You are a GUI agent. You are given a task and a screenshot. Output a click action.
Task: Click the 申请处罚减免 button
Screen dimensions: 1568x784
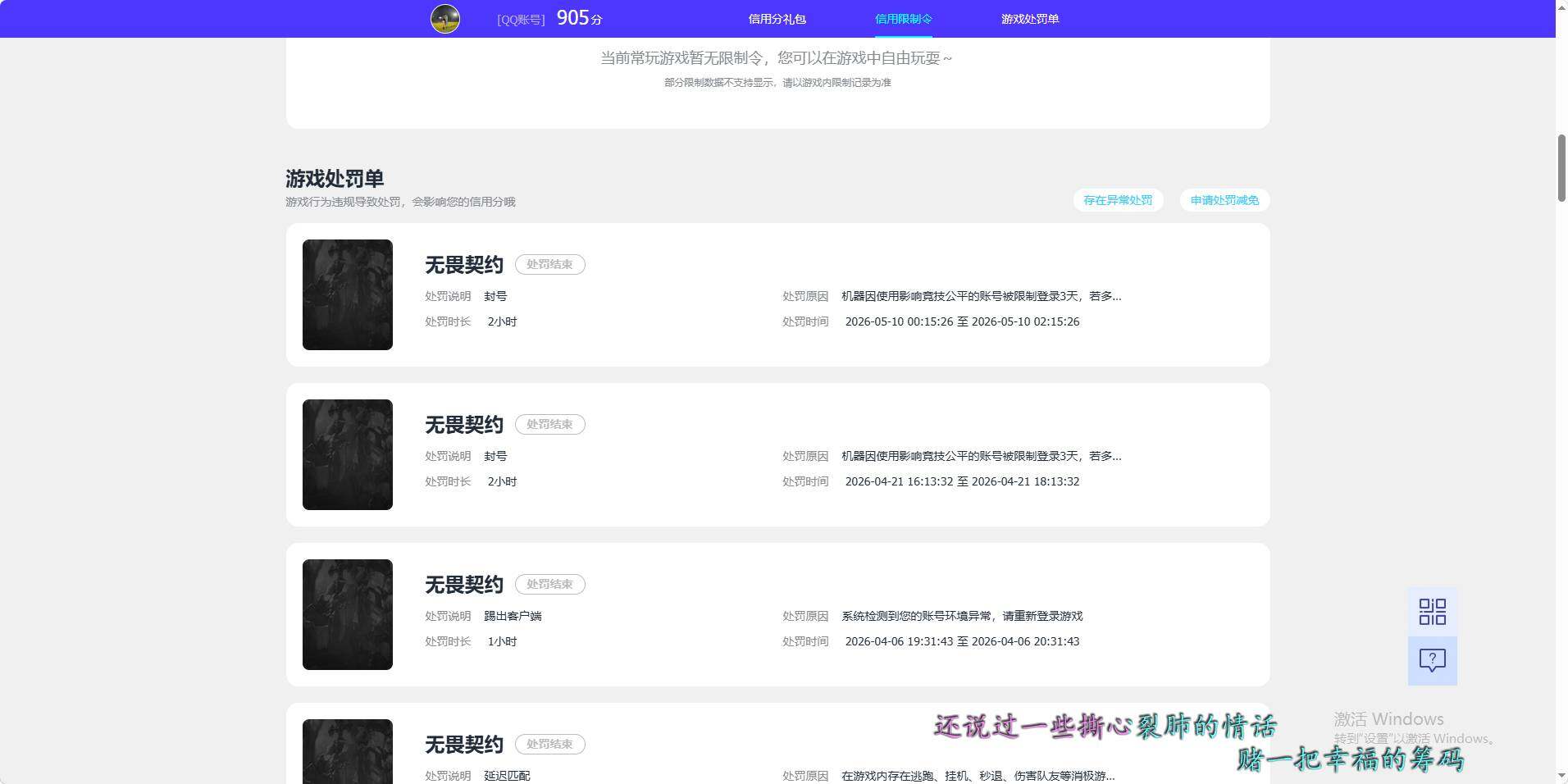point(1224,200)
